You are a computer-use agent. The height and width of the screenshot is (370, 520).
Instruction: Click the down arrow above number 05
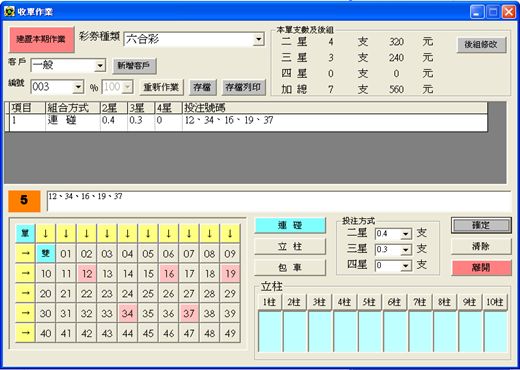pos(148,233)
